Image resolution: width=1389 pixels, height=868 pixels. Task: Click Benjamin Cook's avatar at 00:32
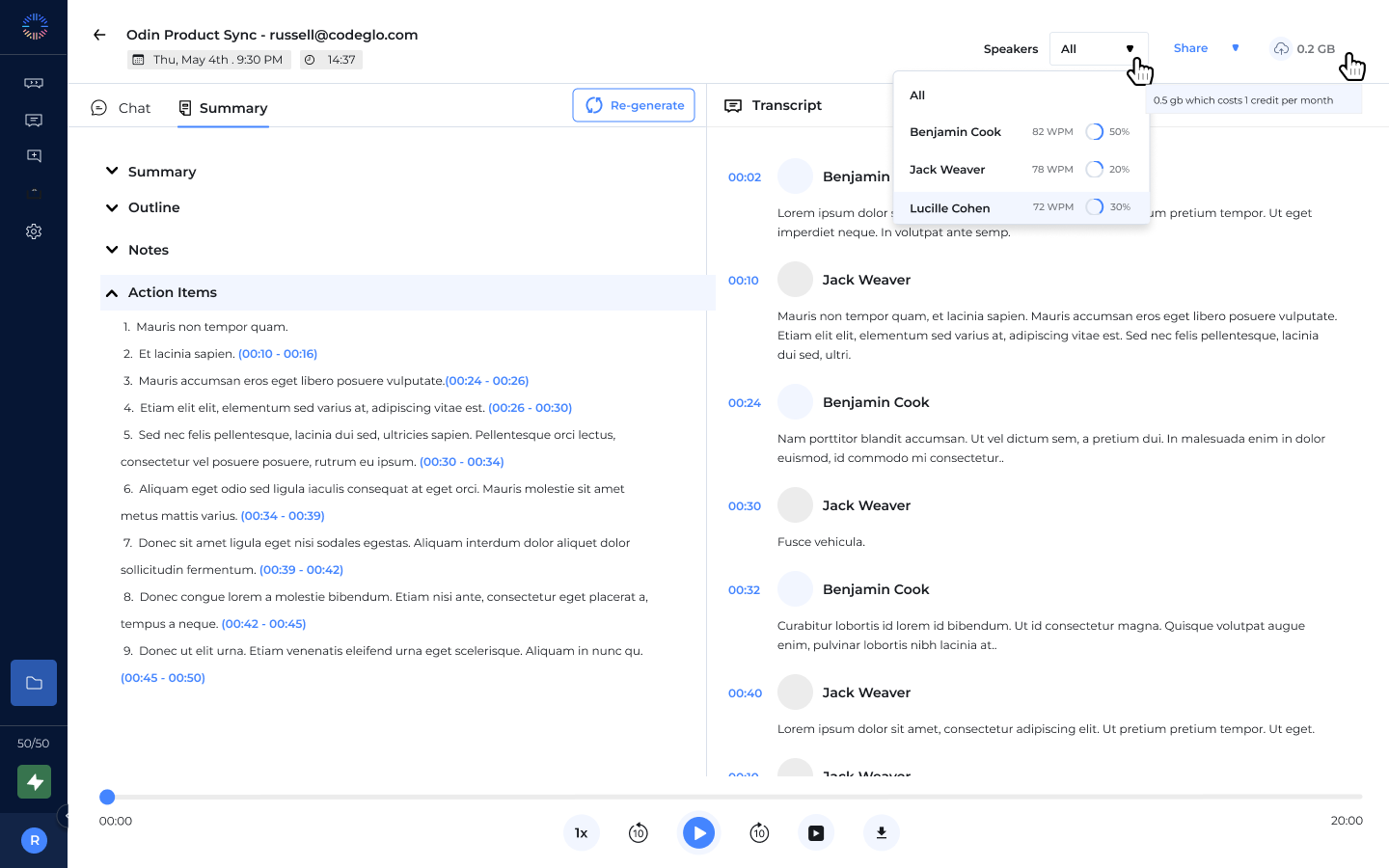(796, 589)
